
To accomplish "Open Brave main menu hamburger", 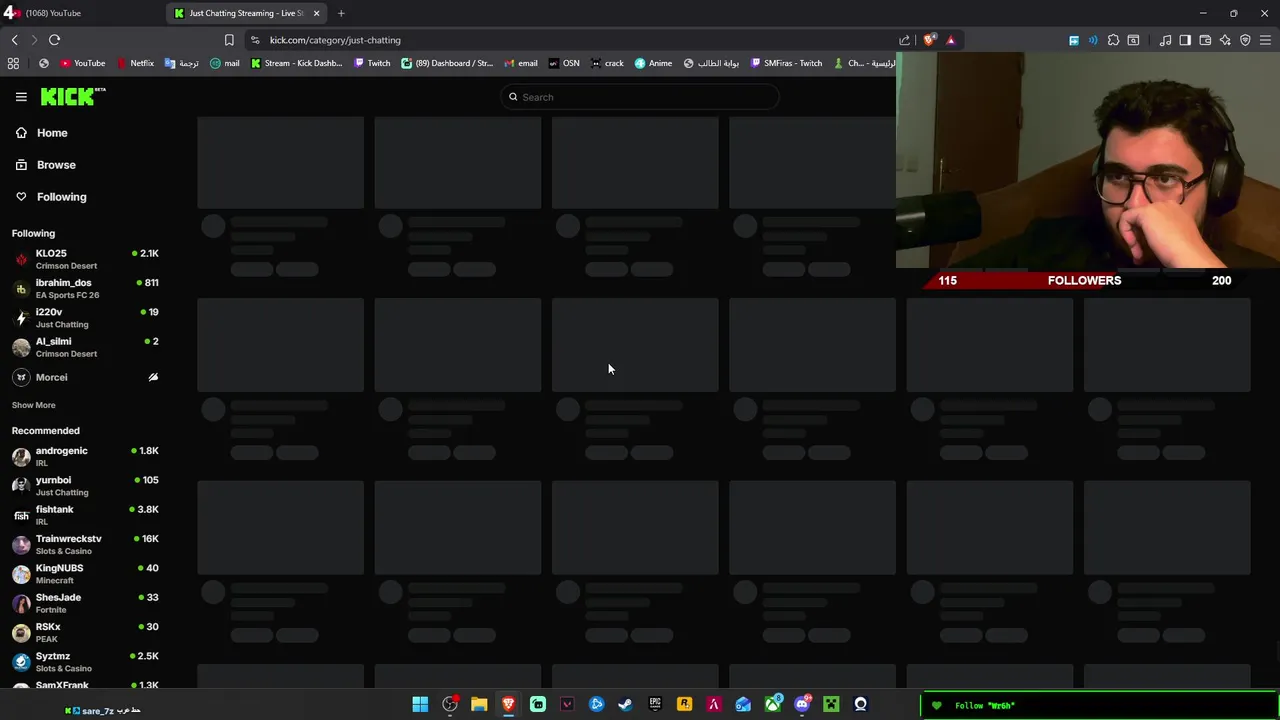I will coord(1265,40).
